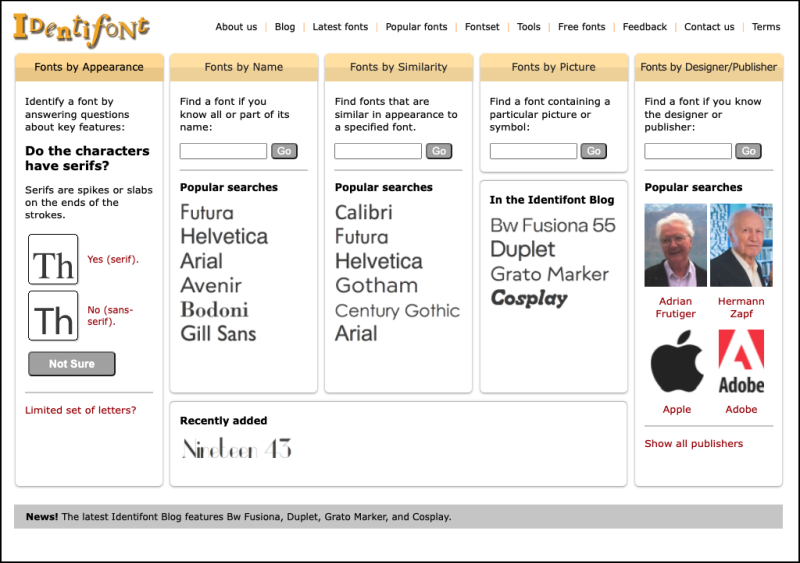800x563 pixels.
Task: Click the Identifont logo
Action: (82, 29)
